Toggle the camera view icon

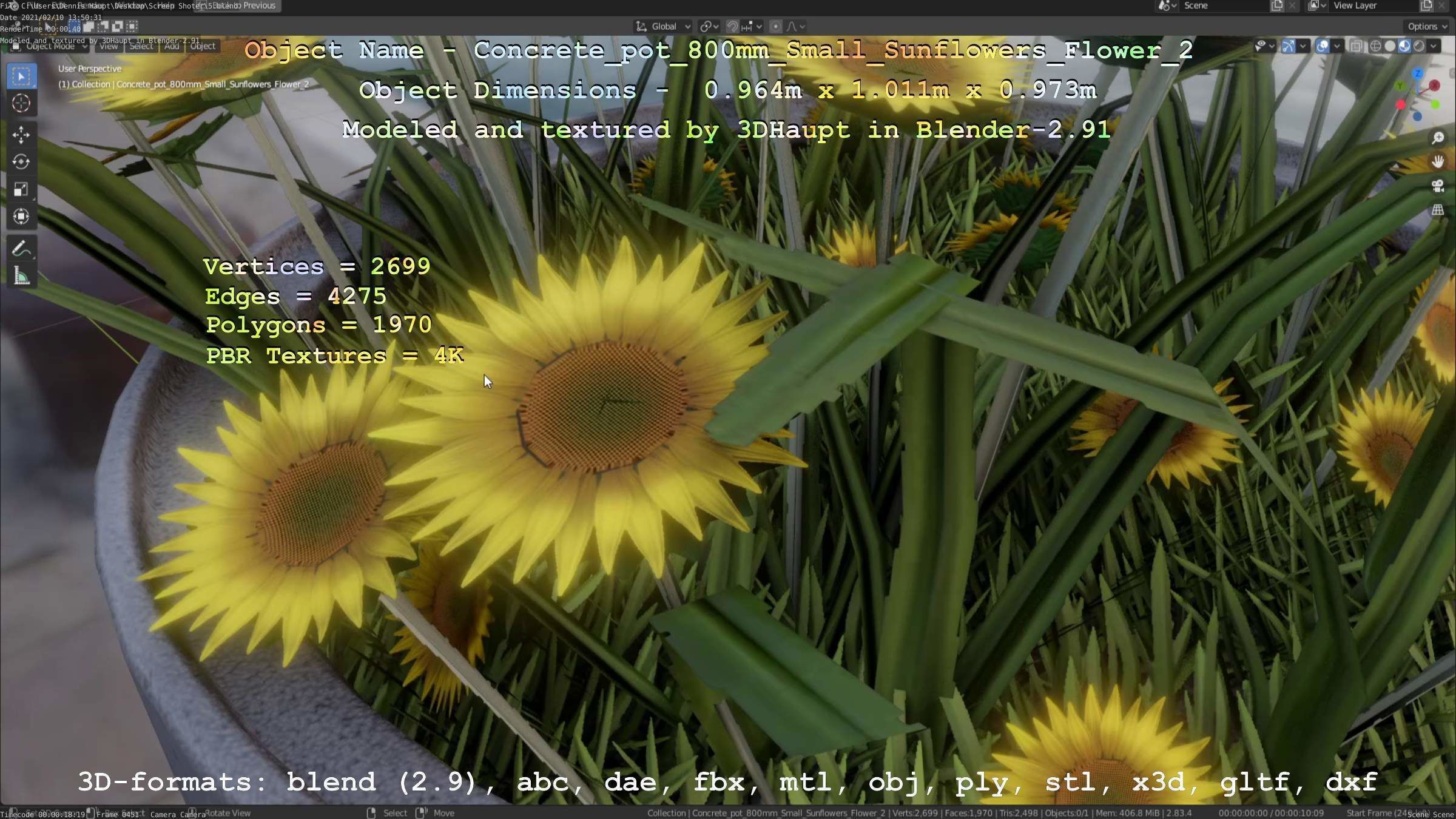(x=1437, y=186)
